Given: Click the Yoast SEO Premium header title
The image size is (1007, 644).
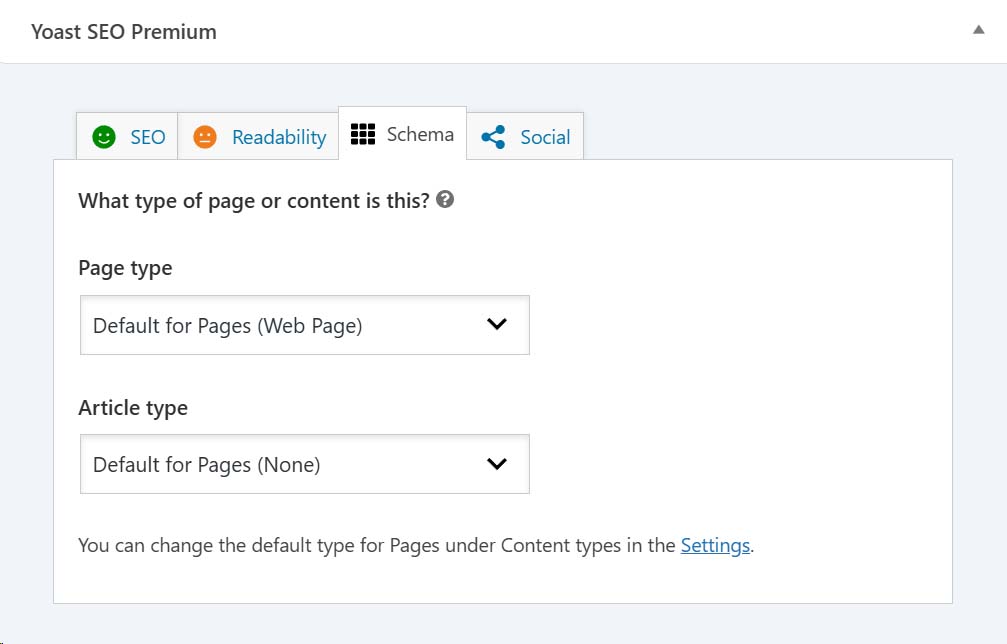Looking at the screenshot, I should pos(124,32).
